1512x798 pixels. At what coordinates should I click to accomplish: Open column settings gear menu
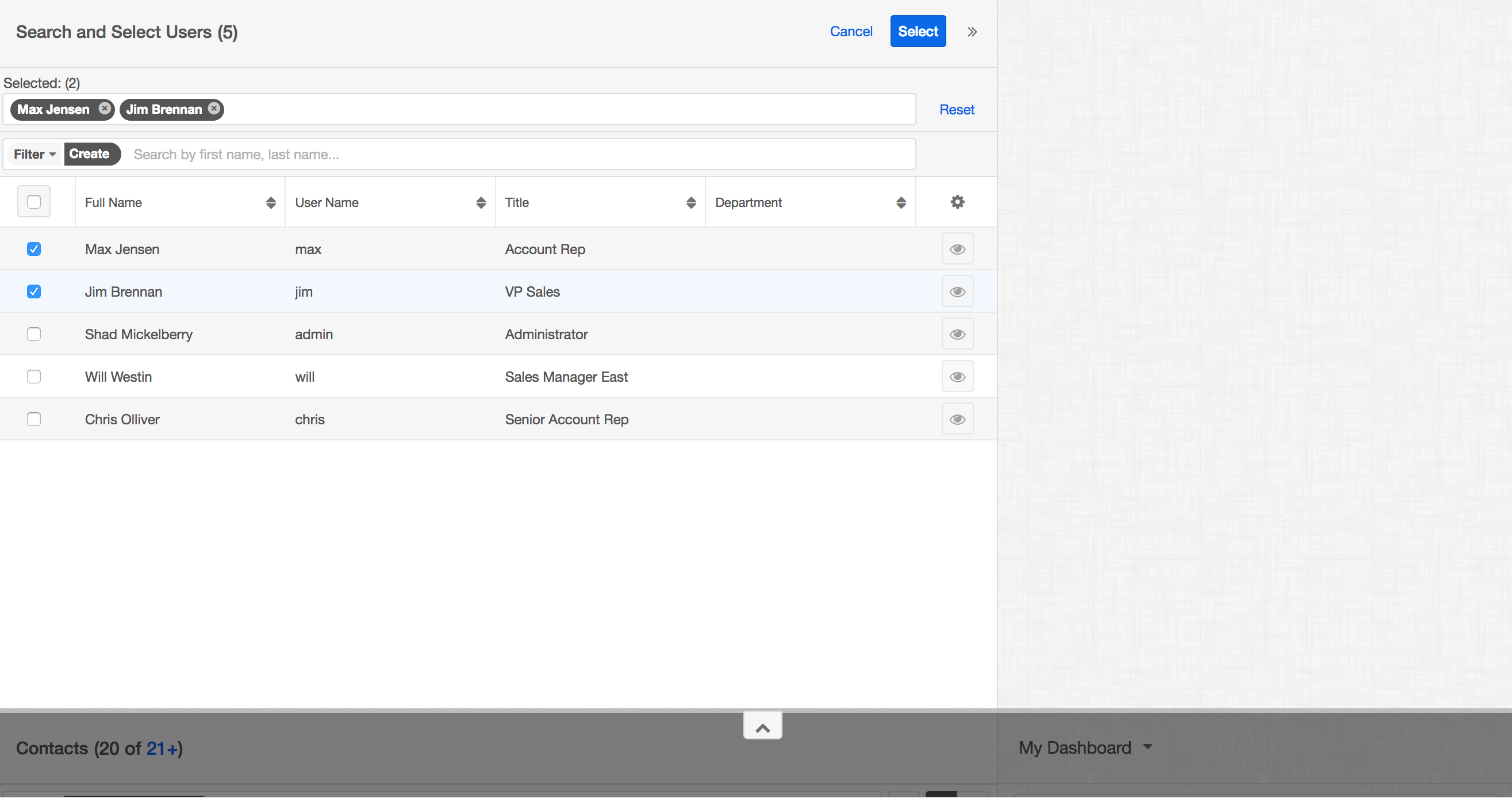pos(957,202)
